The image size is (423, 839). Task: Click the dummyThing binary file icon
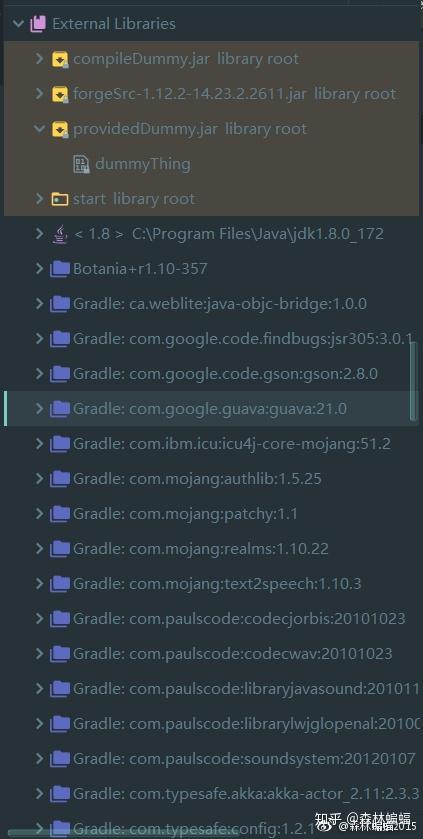(81, 164)
